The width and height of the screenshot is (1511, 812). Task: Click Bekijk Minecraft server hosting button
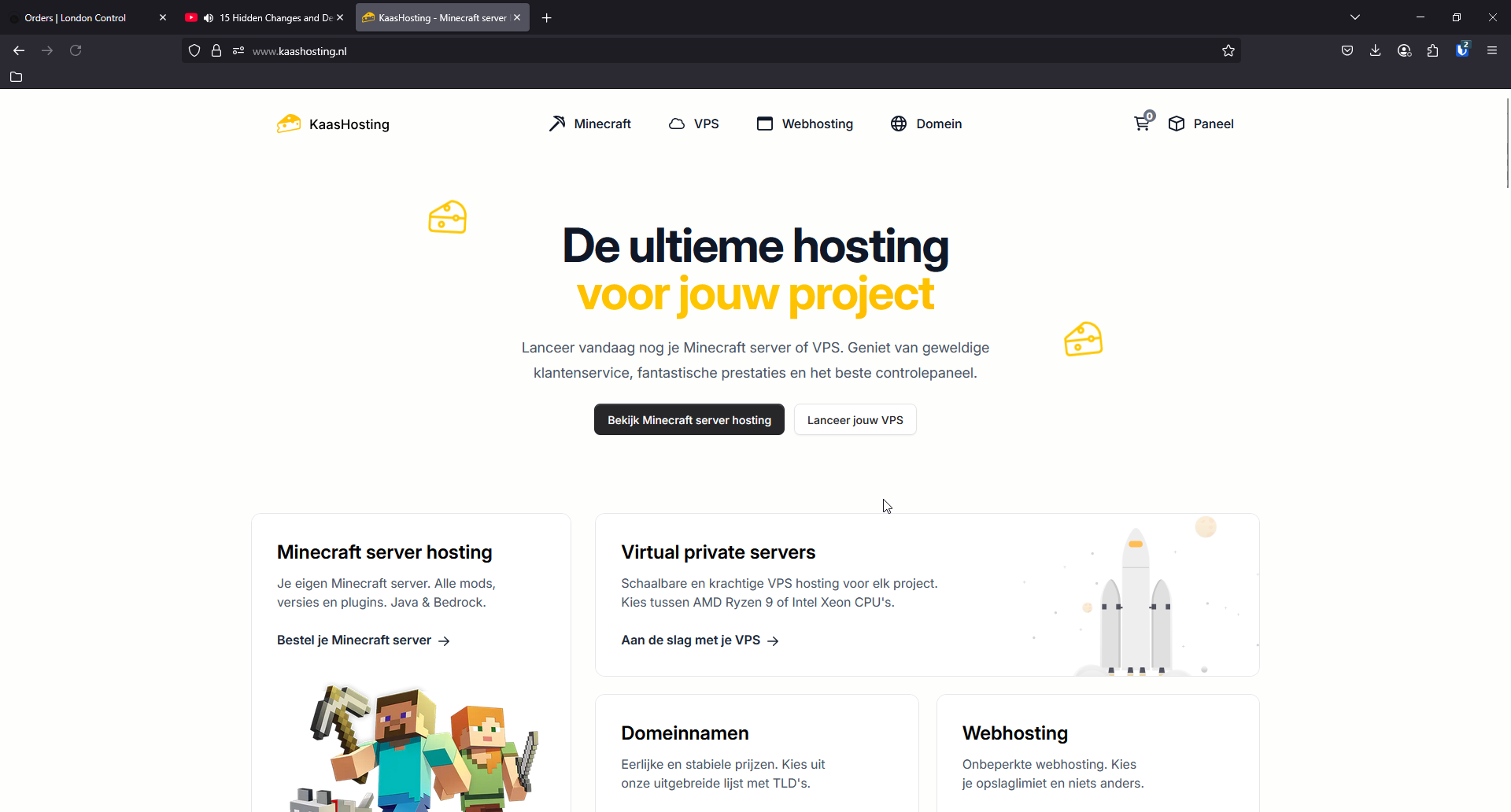point(689,420)
